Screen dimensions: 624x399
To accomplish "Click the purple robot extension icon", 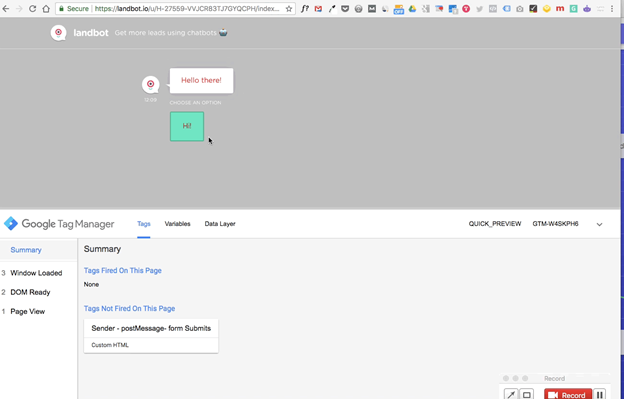I will pos(587,9).
